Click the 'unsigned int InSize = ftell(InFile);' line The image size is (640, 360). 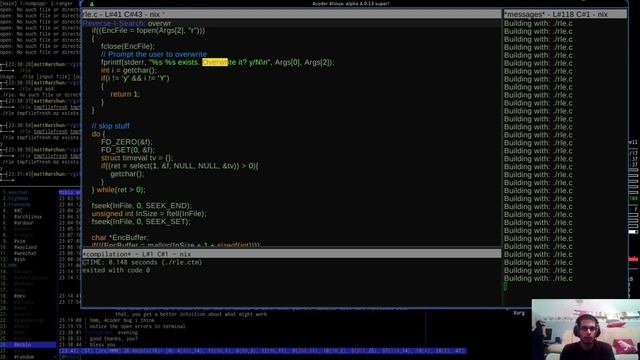click(149, 213)
